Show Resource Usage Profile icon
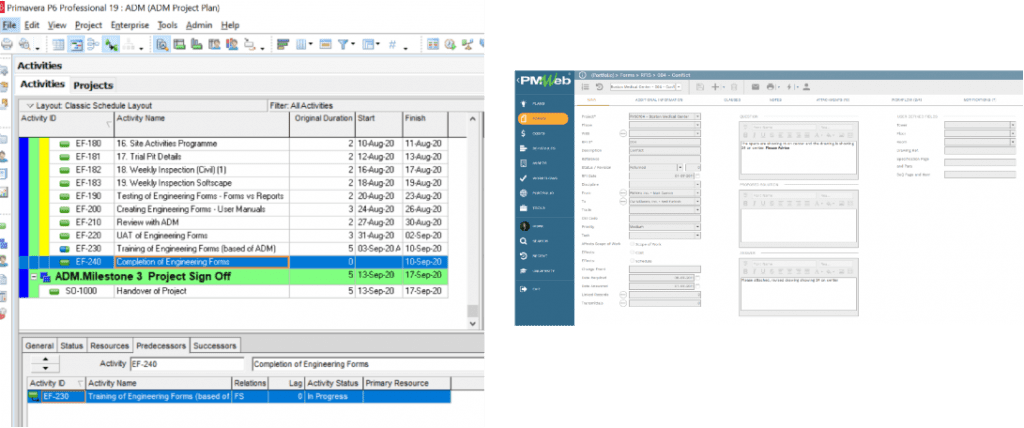Viewport: 1024px width, 428px height. (x=232, y=44)
